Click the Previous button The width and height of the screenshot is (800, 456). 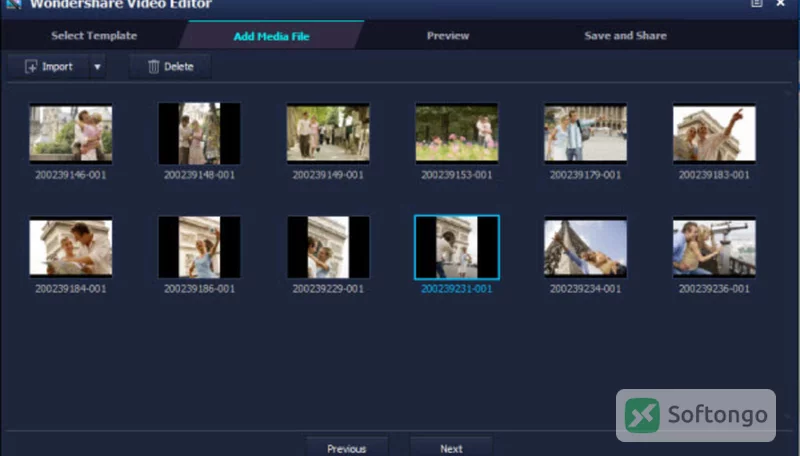click(347, 448)
